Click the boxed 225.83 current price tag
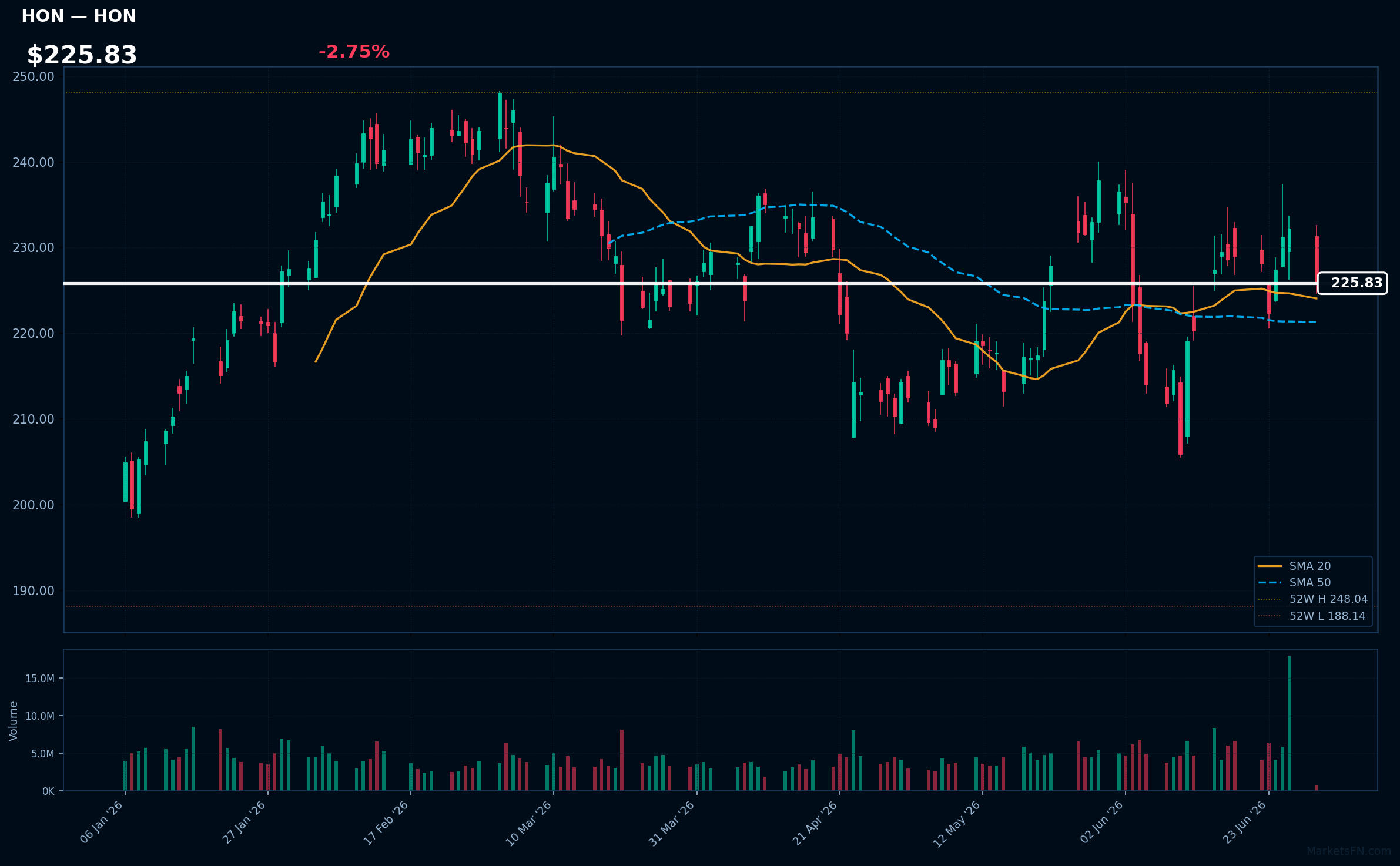The width and height of the screenshot is (1400, 866). (x=1352, y=283)
